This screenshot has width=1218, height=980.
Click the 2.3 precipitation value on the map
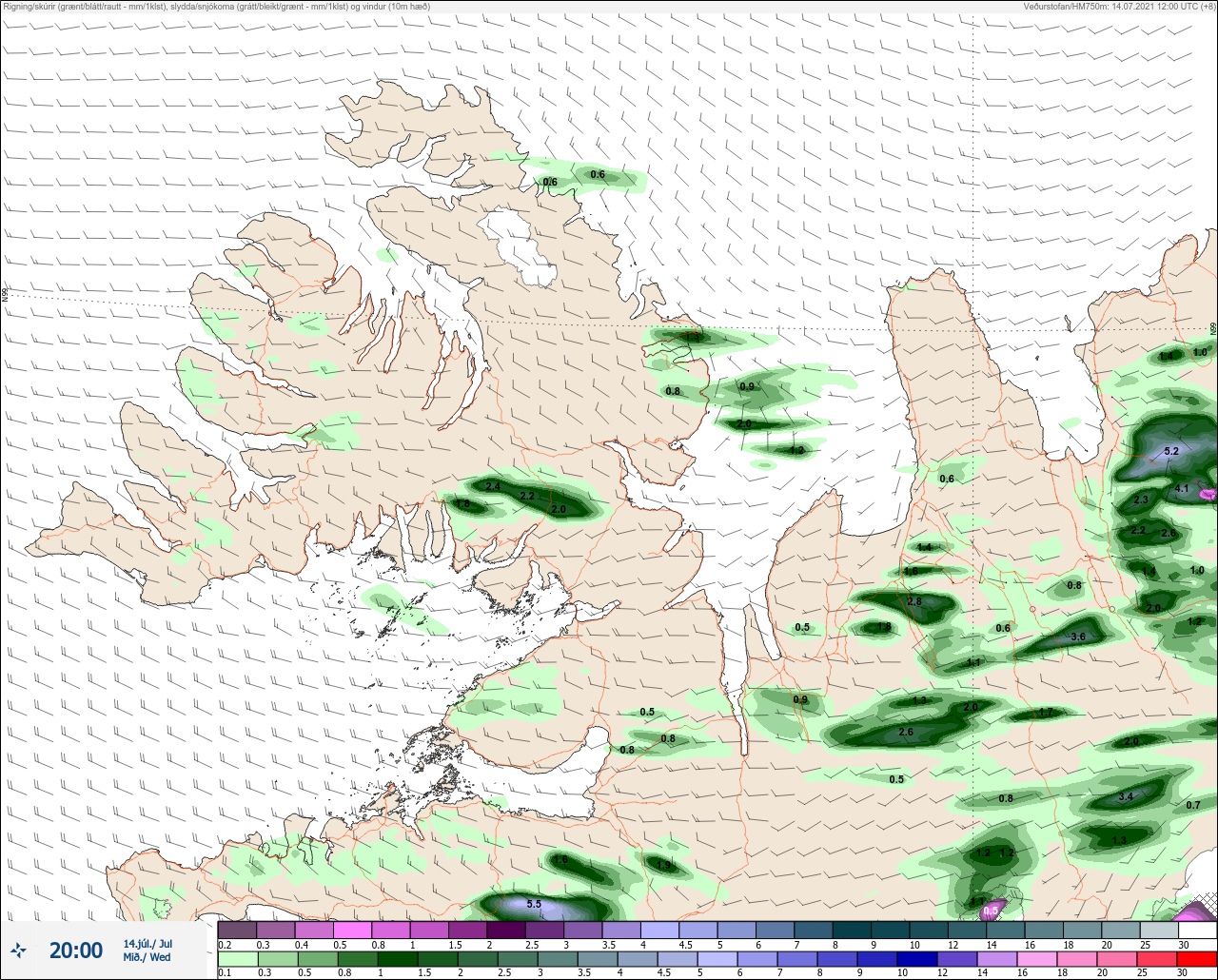tap(1141, 500)
